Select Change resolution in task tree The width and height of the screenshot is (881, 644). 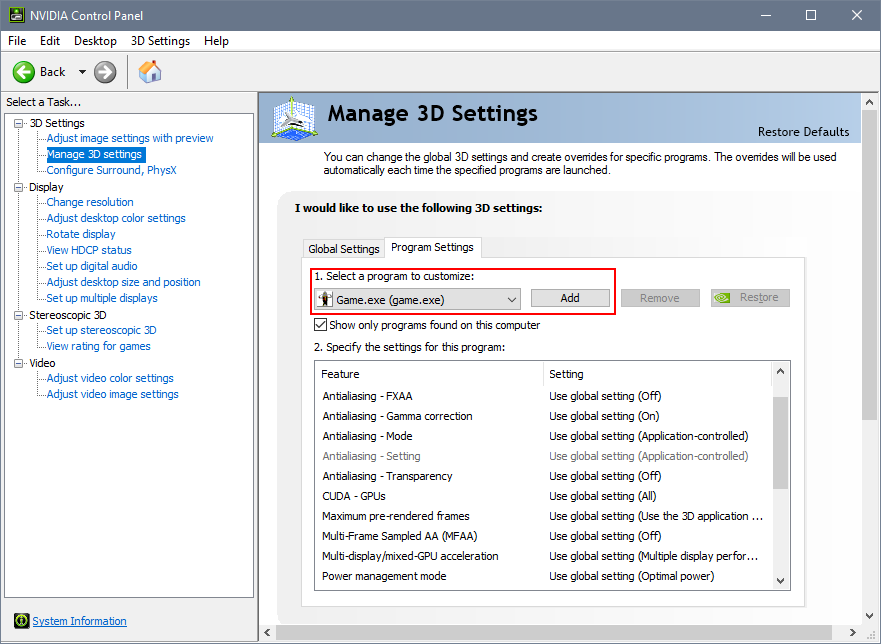90,202
